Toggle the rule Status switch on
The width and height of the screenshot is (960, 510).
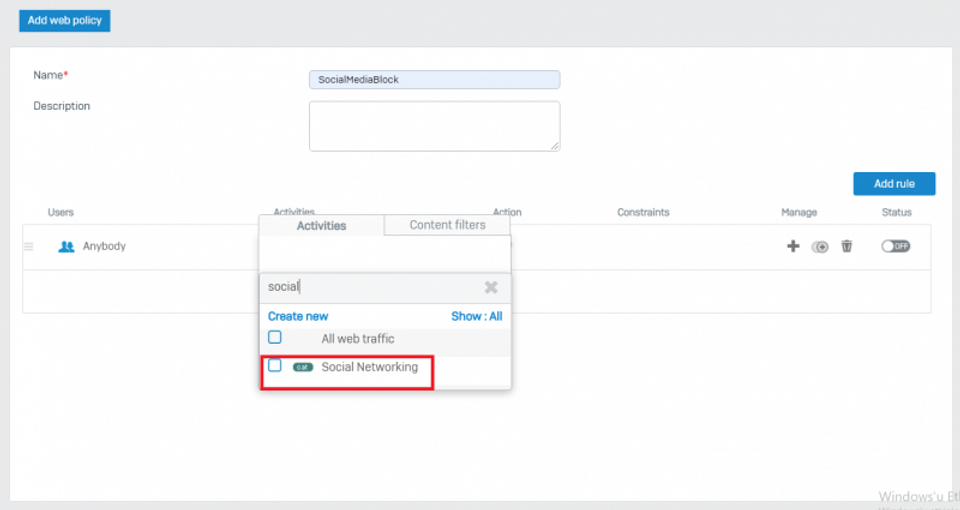coord(895,246)
